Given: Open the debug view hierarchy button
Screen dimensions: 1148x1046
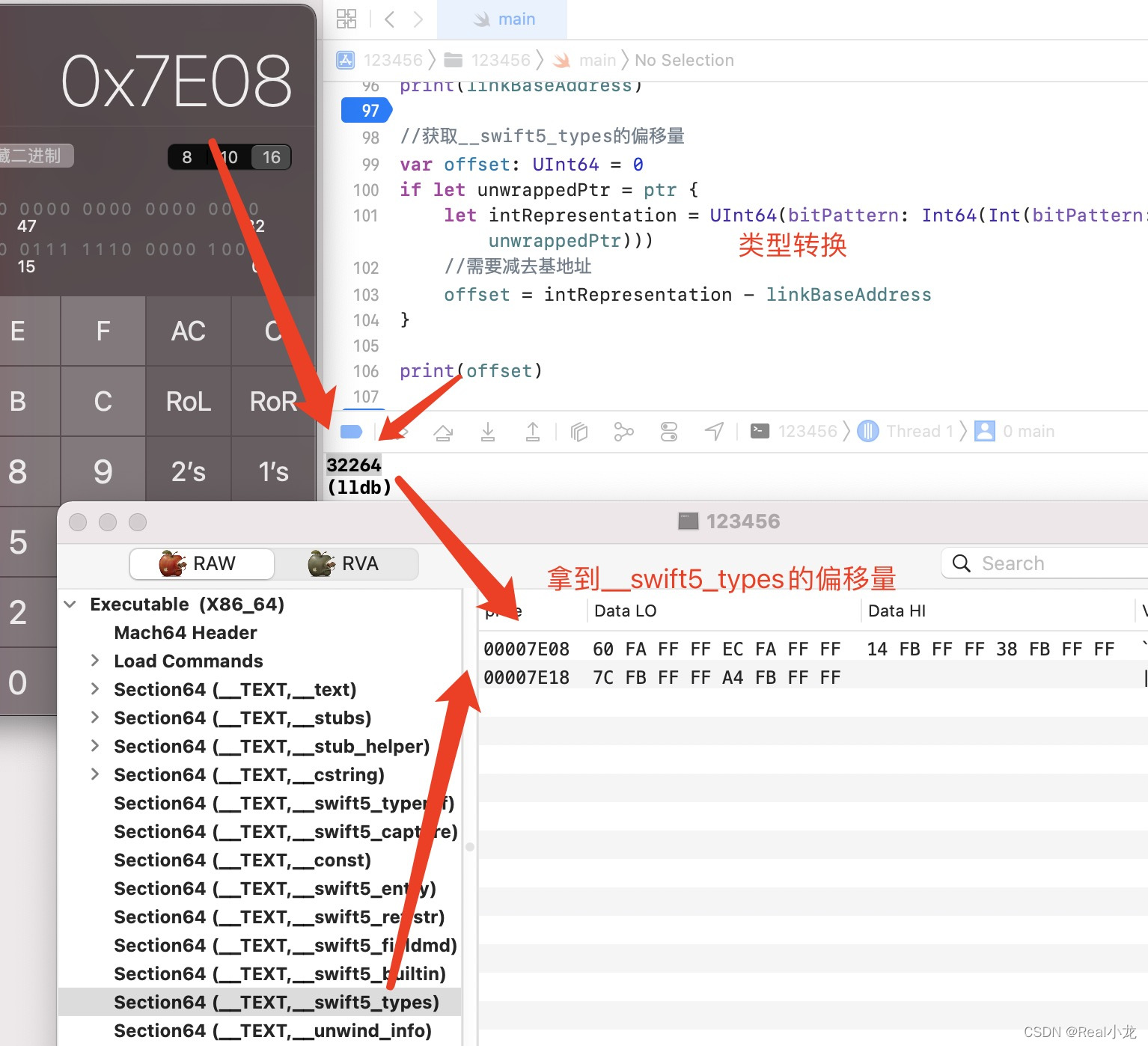Looking at the screenshot, I should (x=579, y=432).
